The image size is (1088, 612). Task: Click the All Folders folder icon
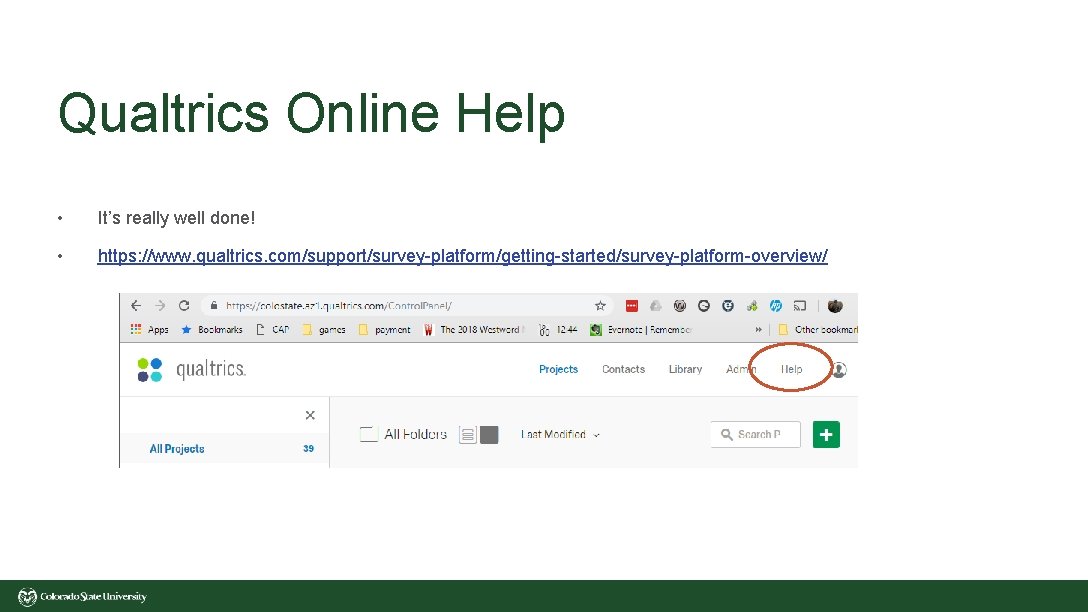368,434
